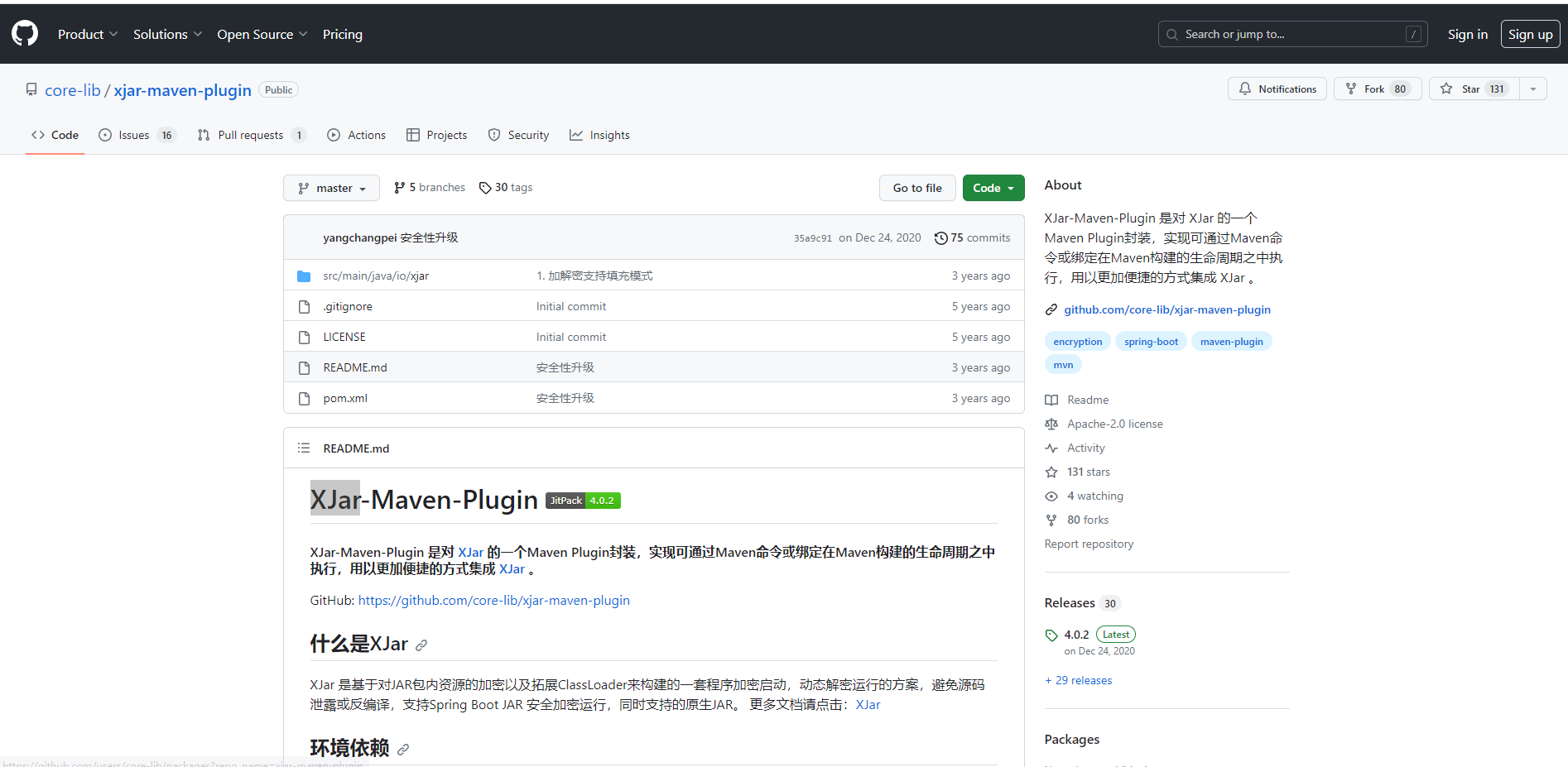Open XJar link in README first paragraph
This screenshot has width=1568, height=767.
click(x=470, y=552)
